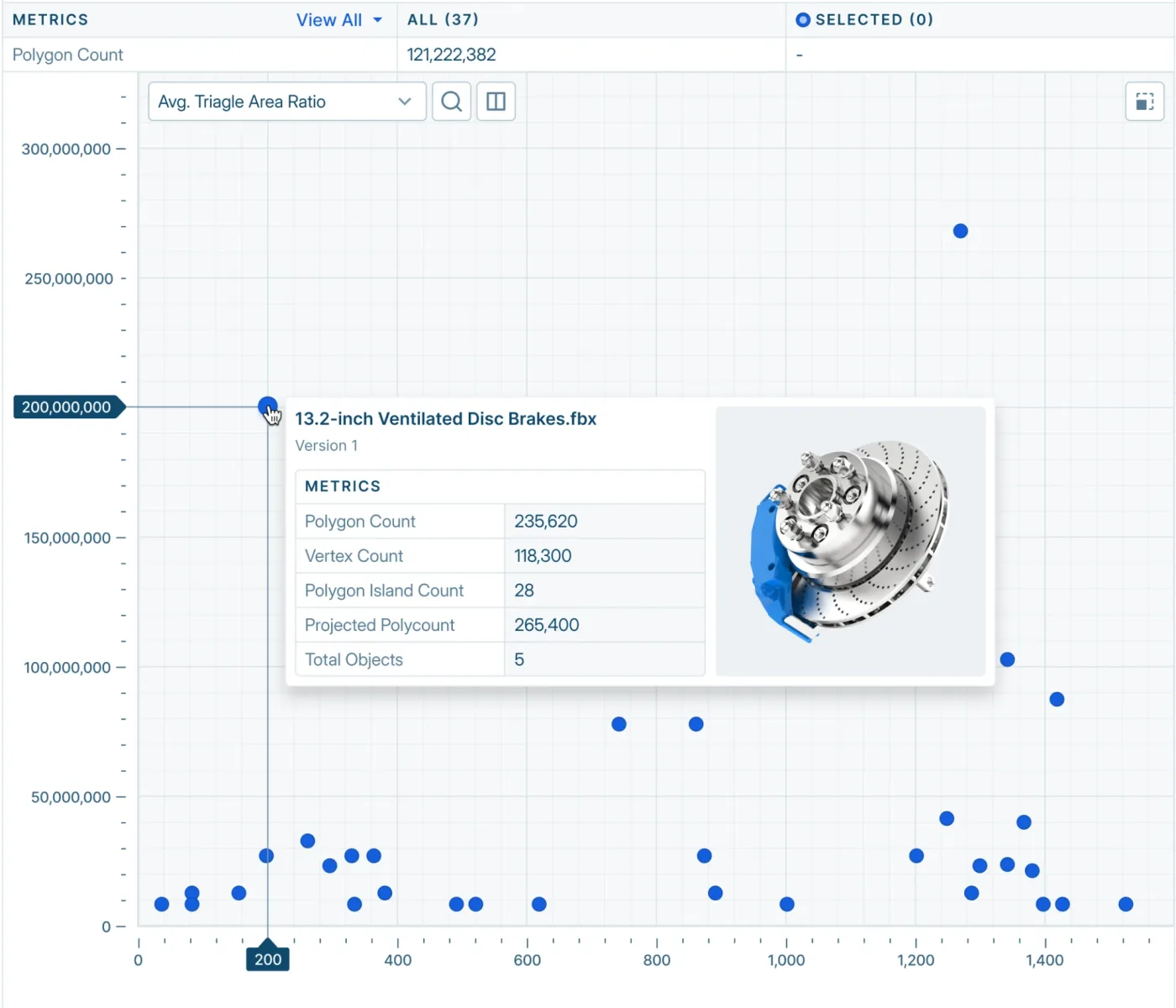Screen dimensions: 1176x1008
Task: Click the 13.2-inch Ventilated Disc Brakes.fbx title
Action: [445, 418]
